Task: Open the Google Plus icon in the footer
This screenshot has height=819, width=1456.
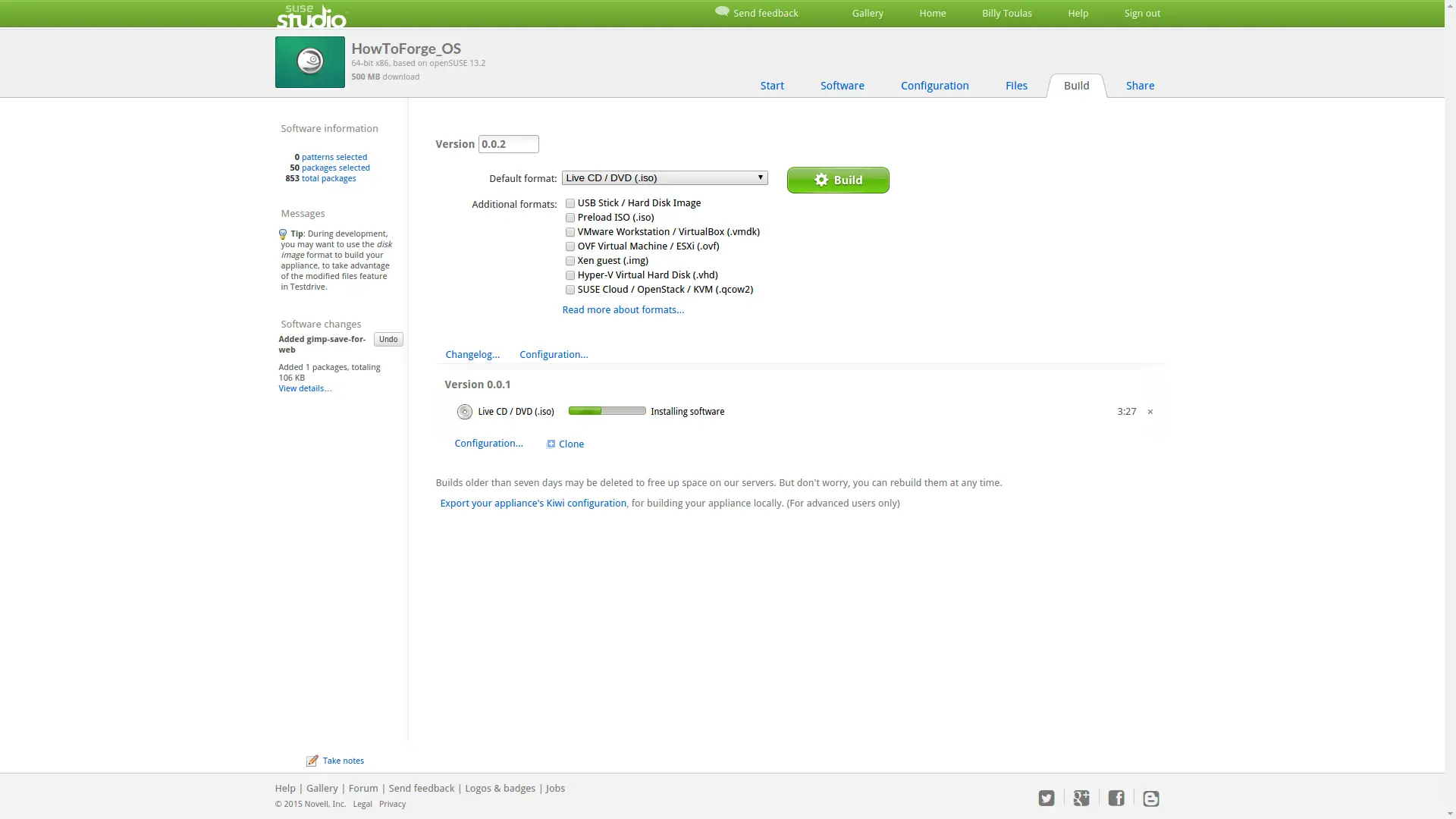Action: click(1081, 799)
